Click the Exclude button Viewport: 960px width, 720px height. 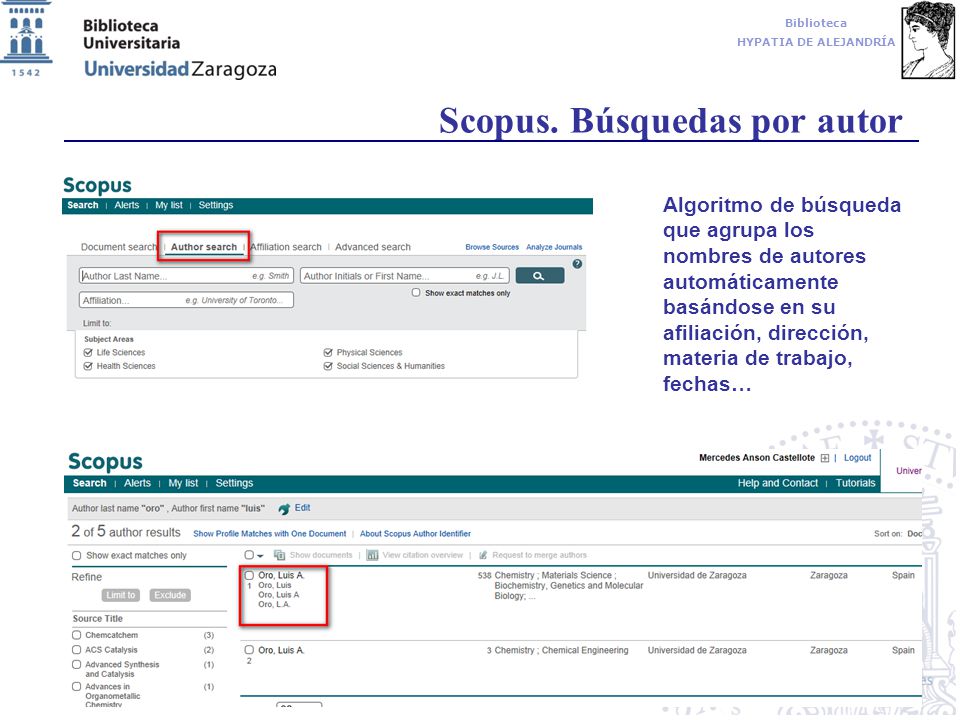tap(170, 595)
